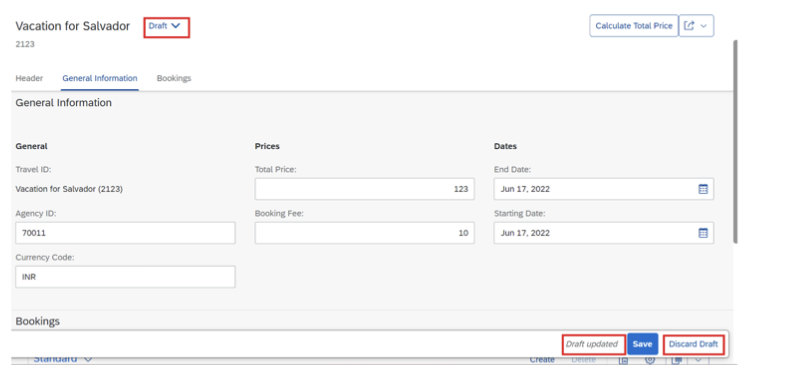
Task: Click the vertical page scrollbar
Action: pos(736,142)
